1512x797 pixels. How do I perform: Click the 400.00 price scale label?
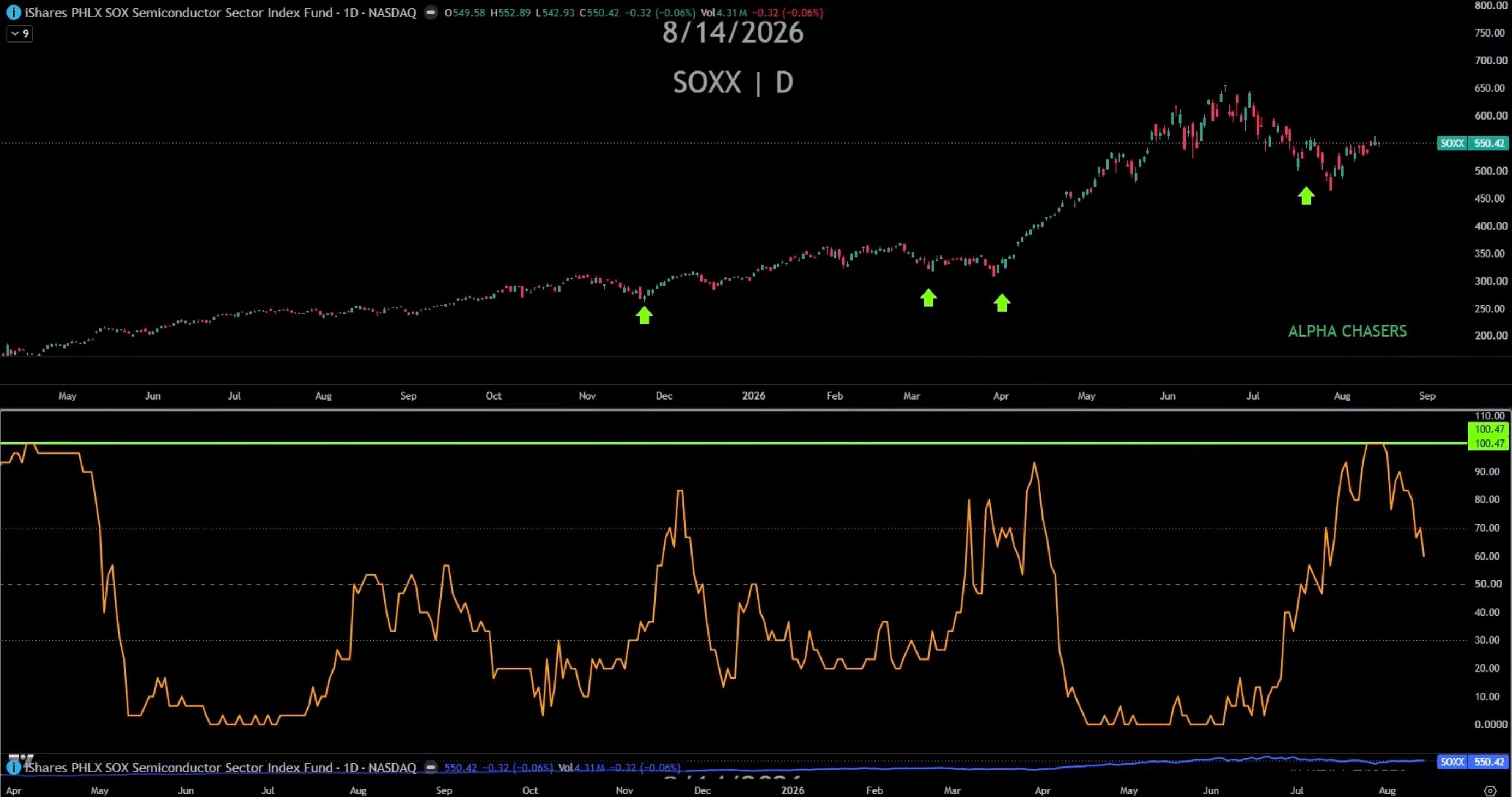pyautogui.click(x=1491, y=226)
